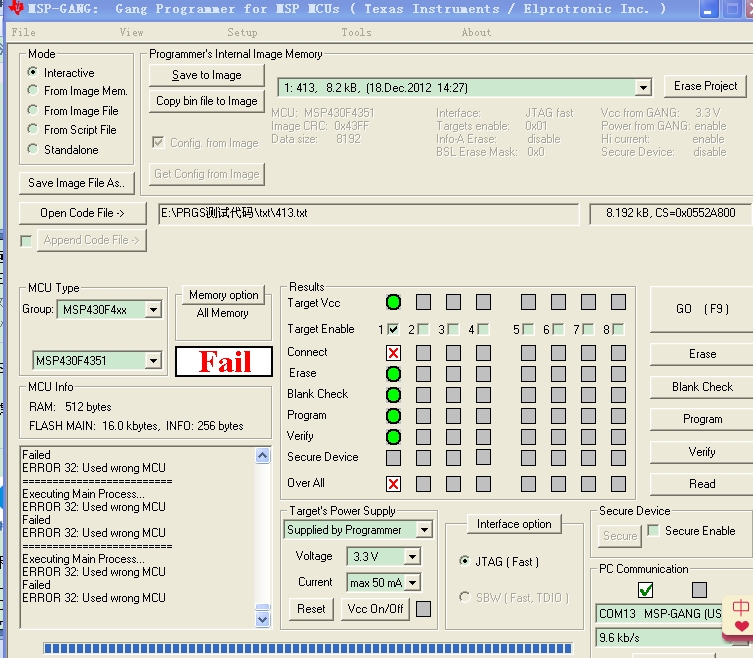
Task: Click the Interface option button
Action: (x=514, y=524)
